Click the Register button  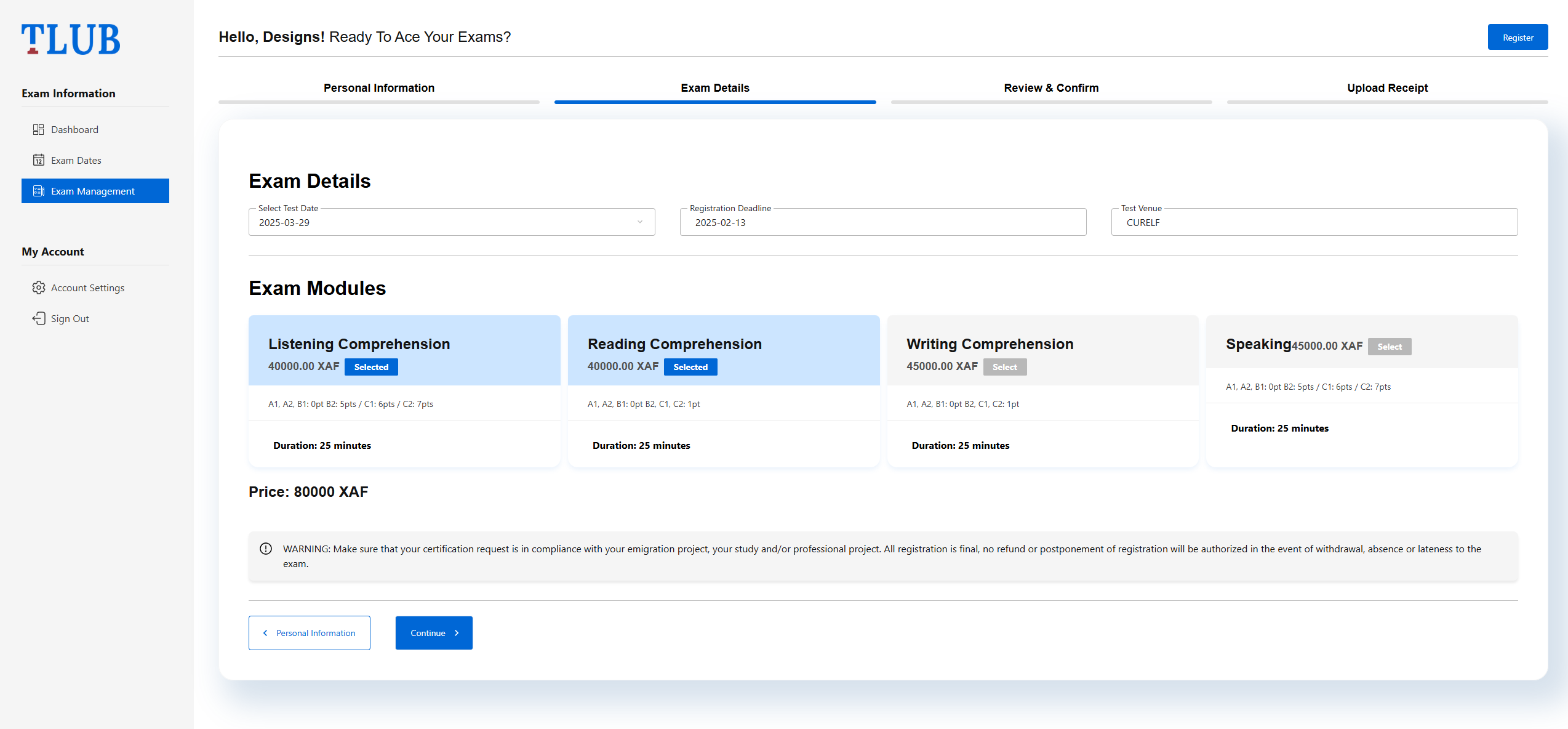(x=1518, y=38)
